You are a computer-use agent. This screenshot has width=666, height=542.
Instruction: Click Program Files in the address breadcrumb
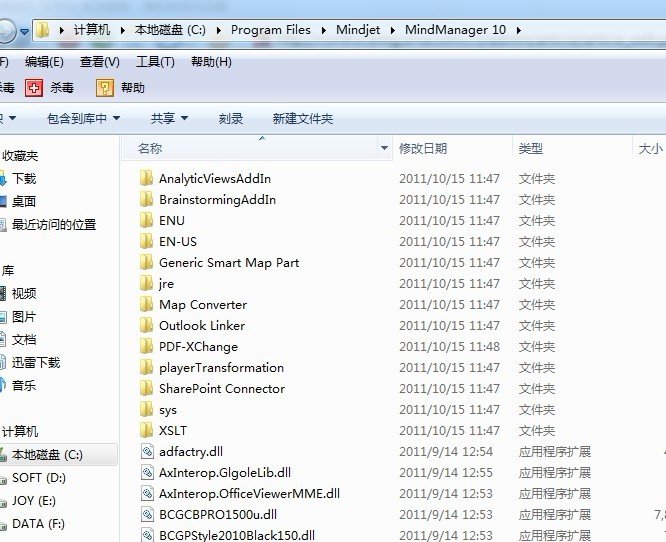pyautogui.click(x=271, y=30)
